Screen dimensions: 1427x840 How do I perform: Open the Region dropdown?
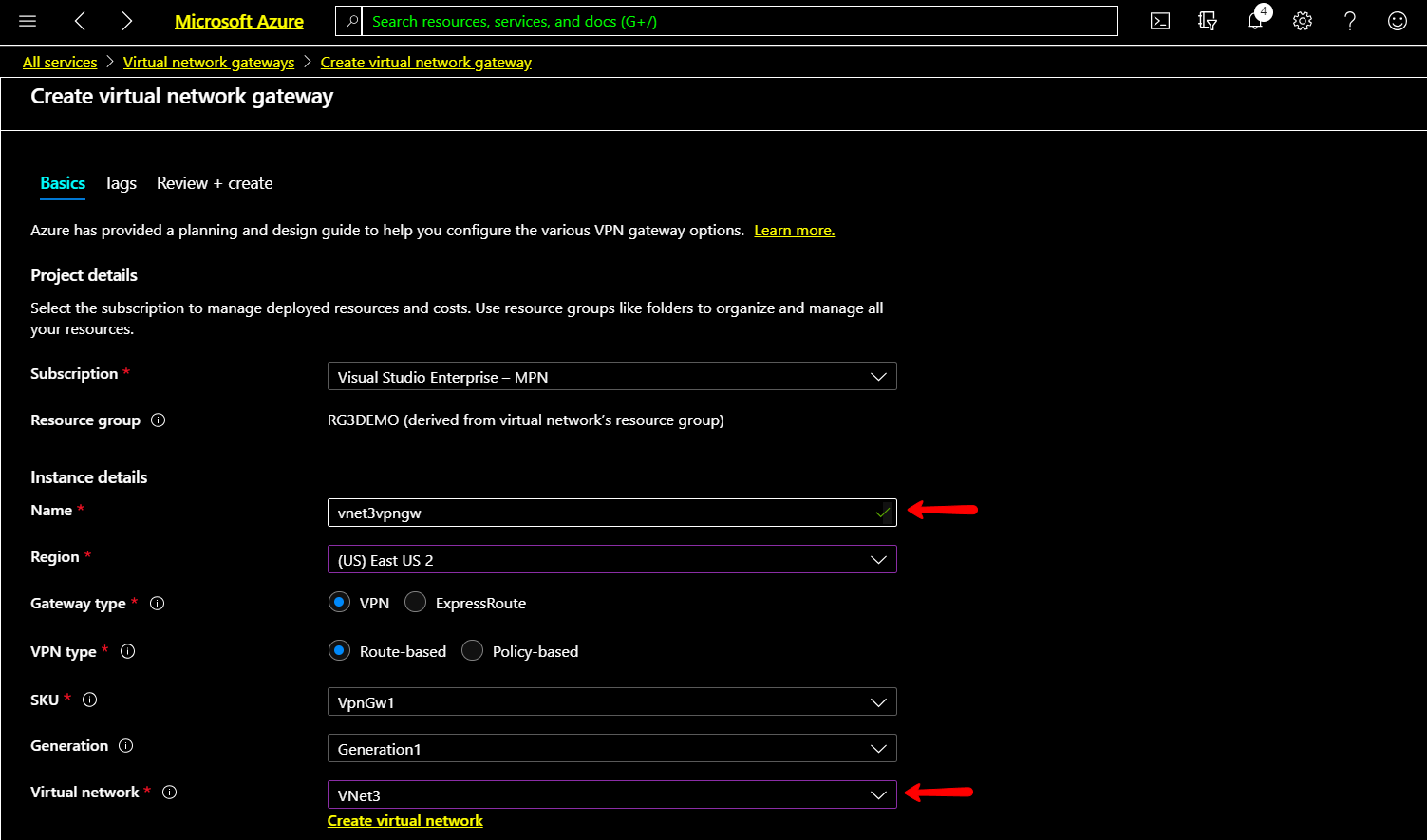611,559
